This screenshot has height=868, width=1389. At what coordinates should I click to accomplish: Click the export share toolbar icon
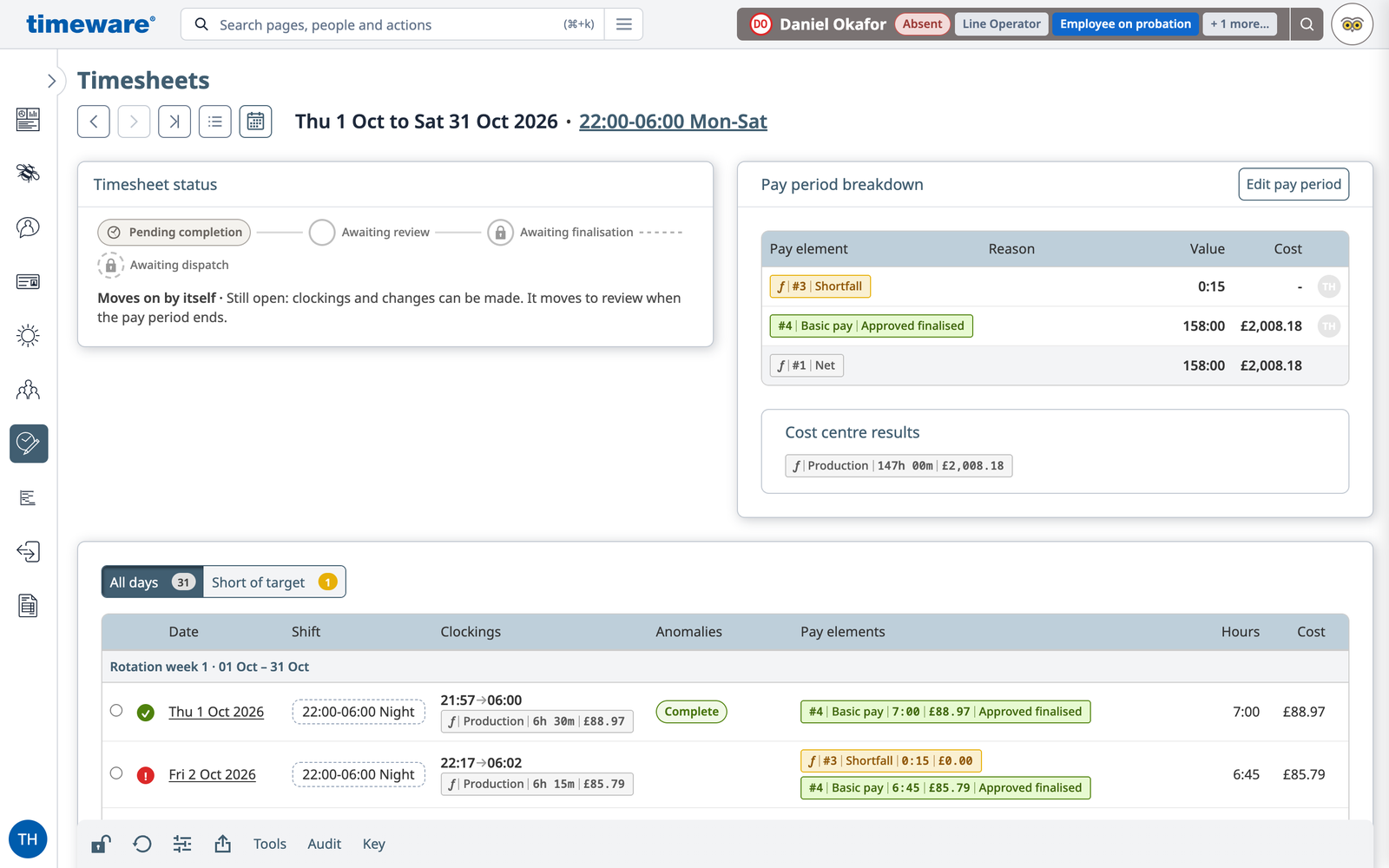click(x=223, y=844)
